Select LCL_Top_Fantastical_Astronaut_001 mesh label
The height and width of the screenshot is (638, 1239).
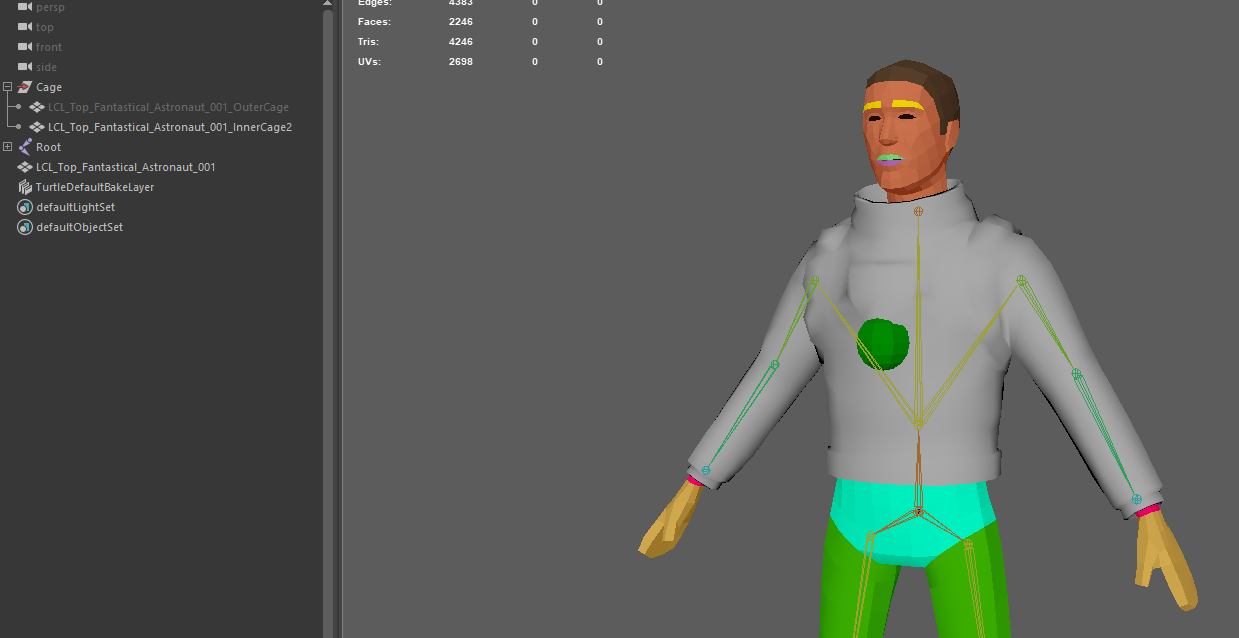tap(126, 167)
